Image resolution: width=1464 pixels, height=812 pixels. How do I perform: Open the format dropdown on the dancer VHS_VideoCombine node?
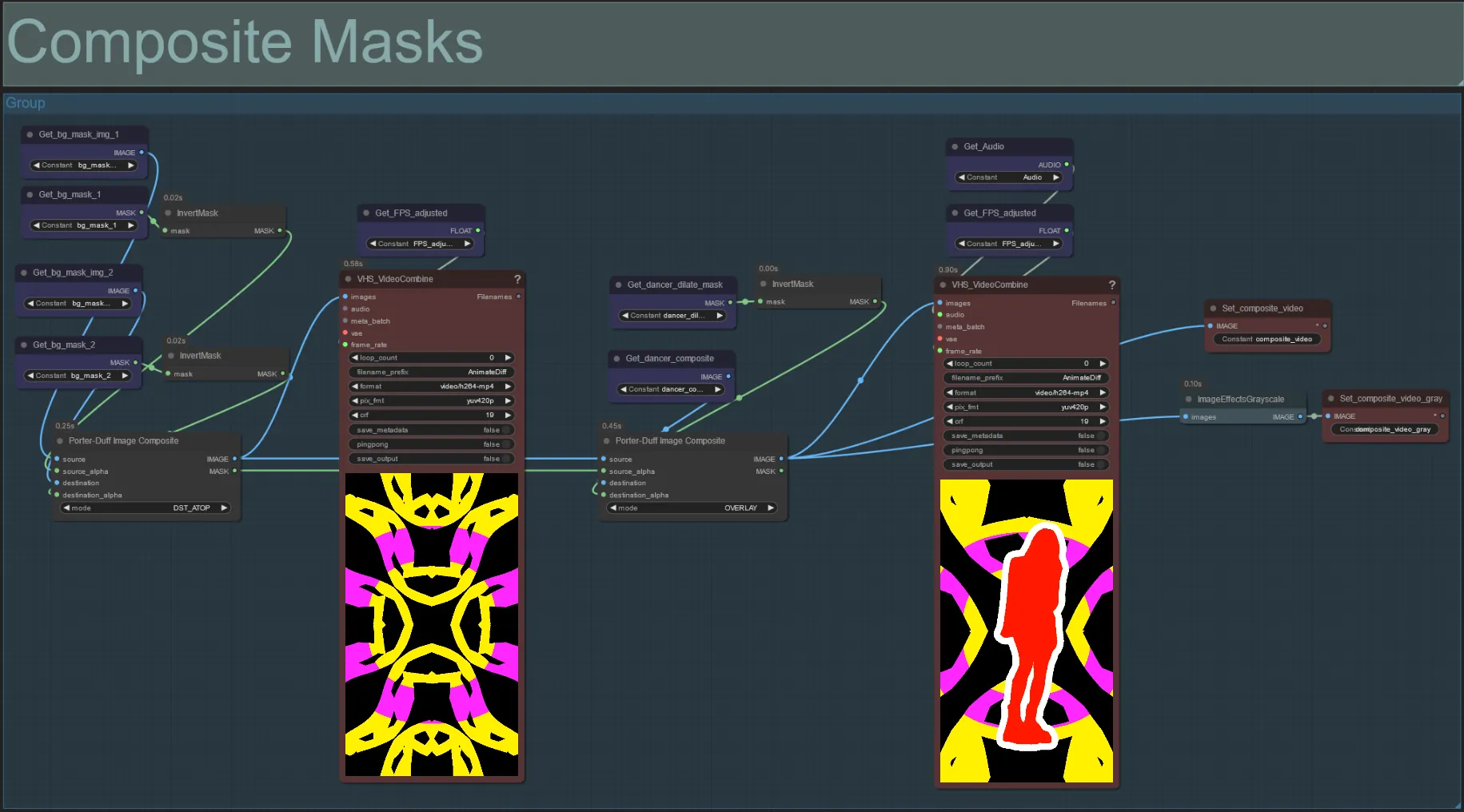[1027, 392]
